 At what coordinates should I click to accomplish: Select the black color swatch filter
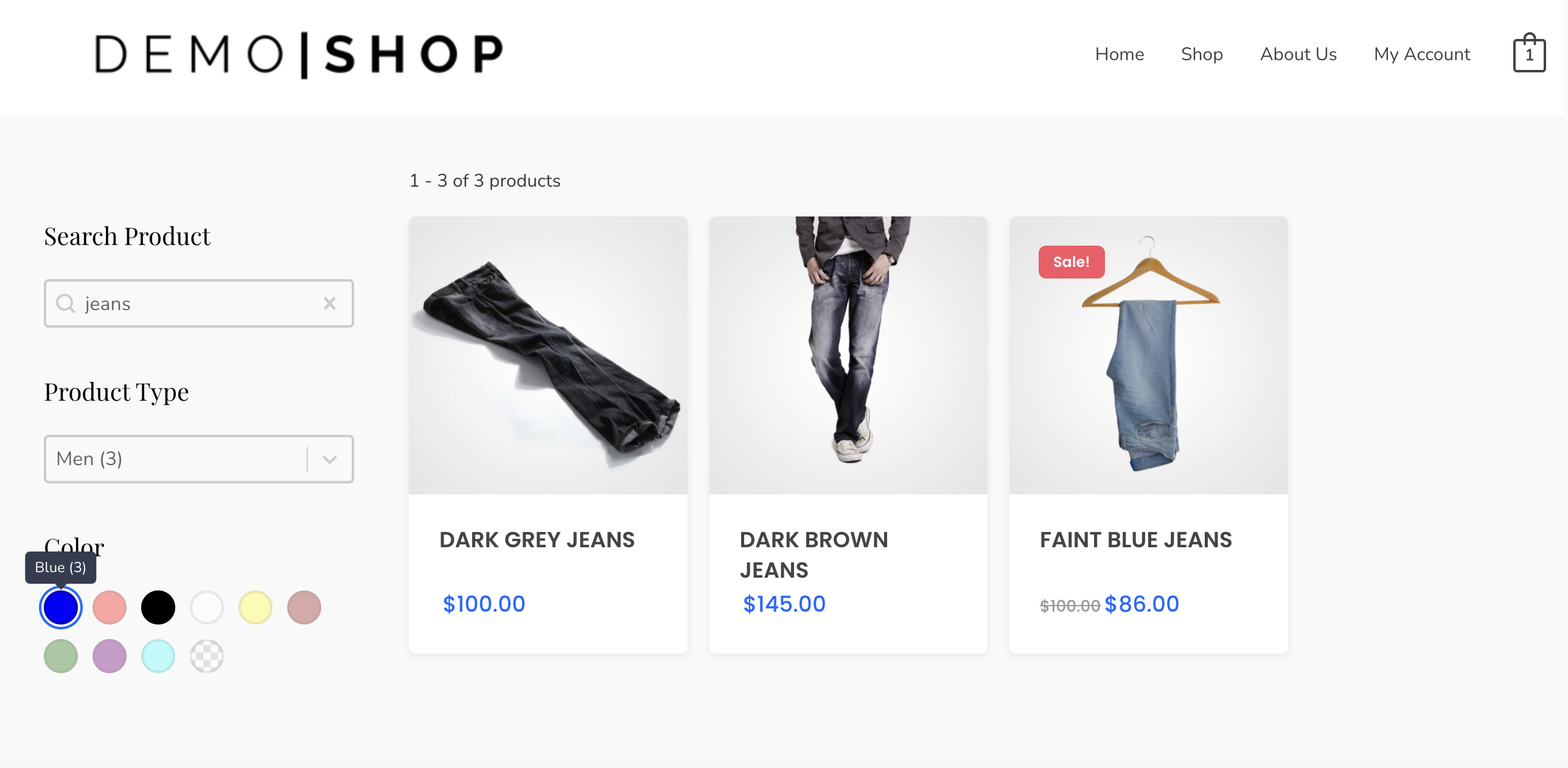pos(158,606)
